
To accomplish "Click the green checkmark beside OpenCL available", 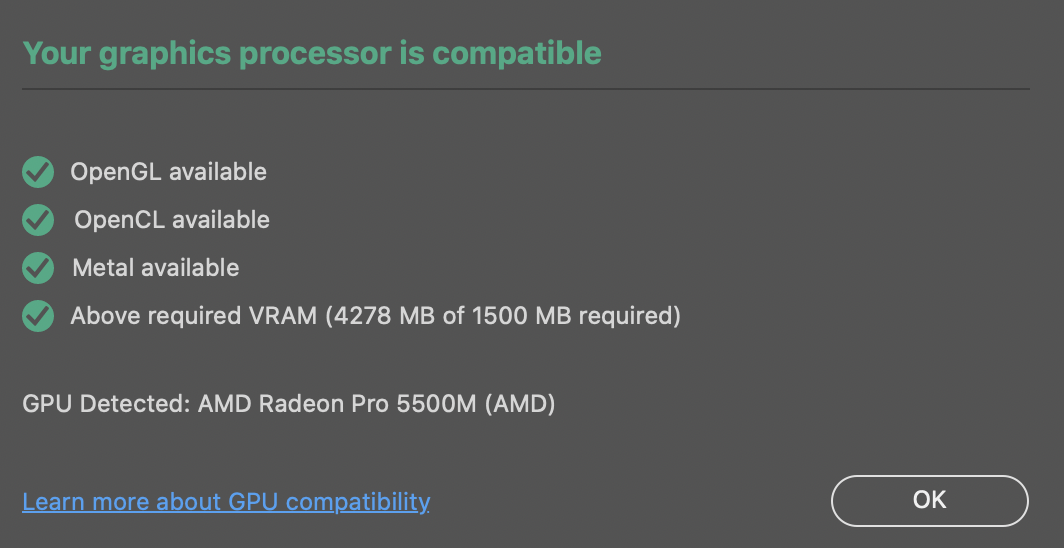I will coord(38,219).
